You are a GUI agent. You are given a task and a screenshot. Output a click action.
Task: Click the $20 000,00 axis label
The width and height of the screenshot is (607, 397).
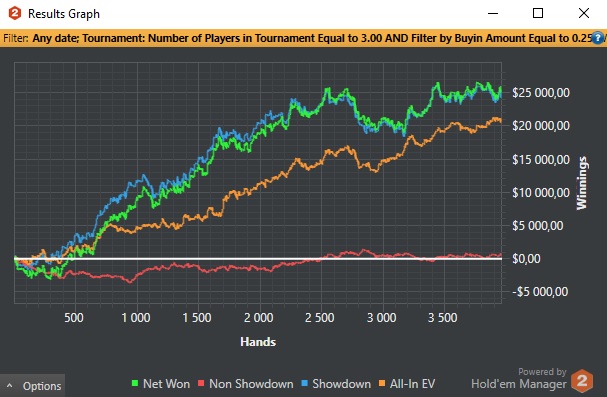pyautogui.click(x=541, y=126)
